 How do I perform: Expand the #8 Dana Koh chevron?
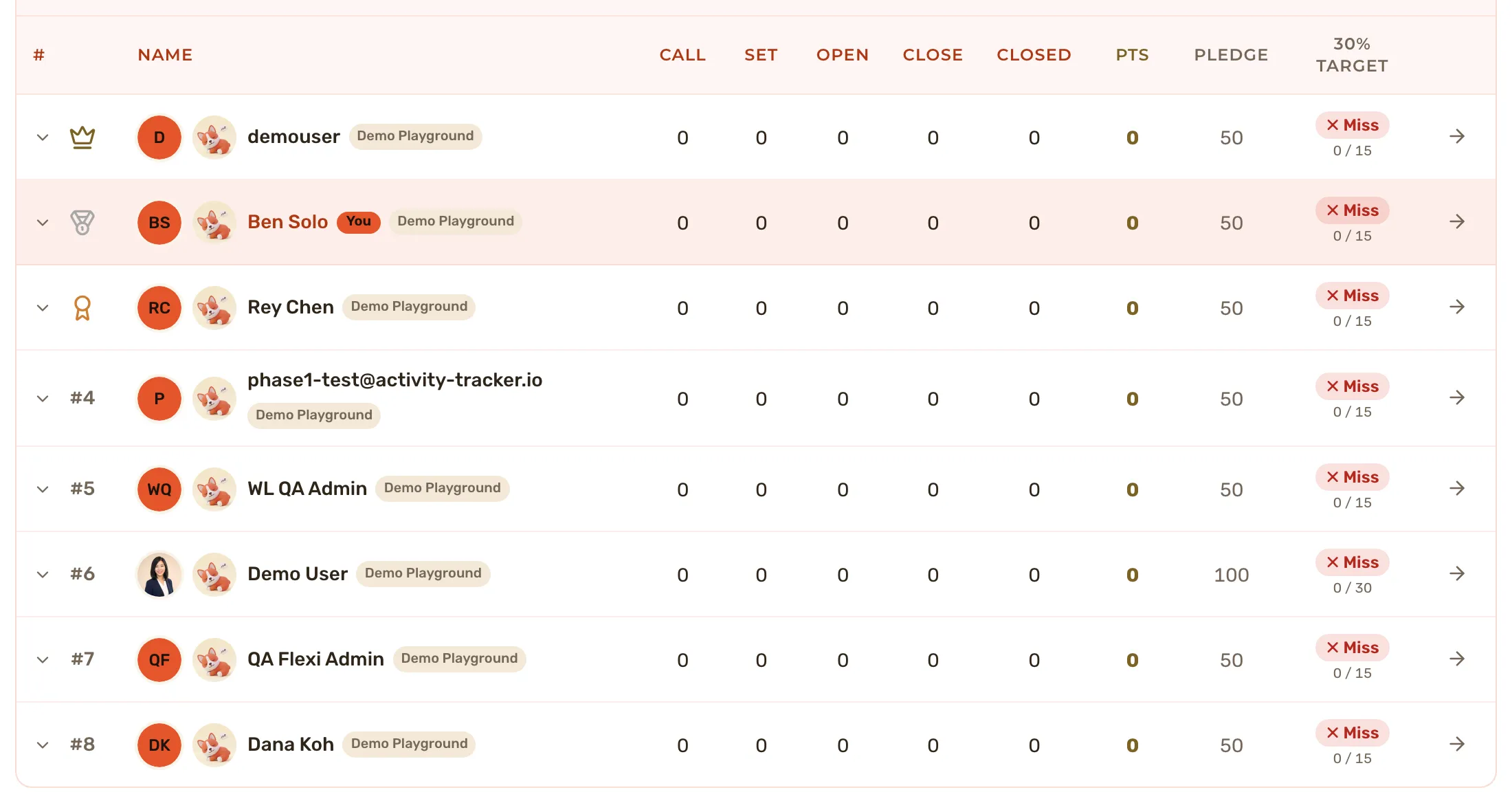coord(43,745)
